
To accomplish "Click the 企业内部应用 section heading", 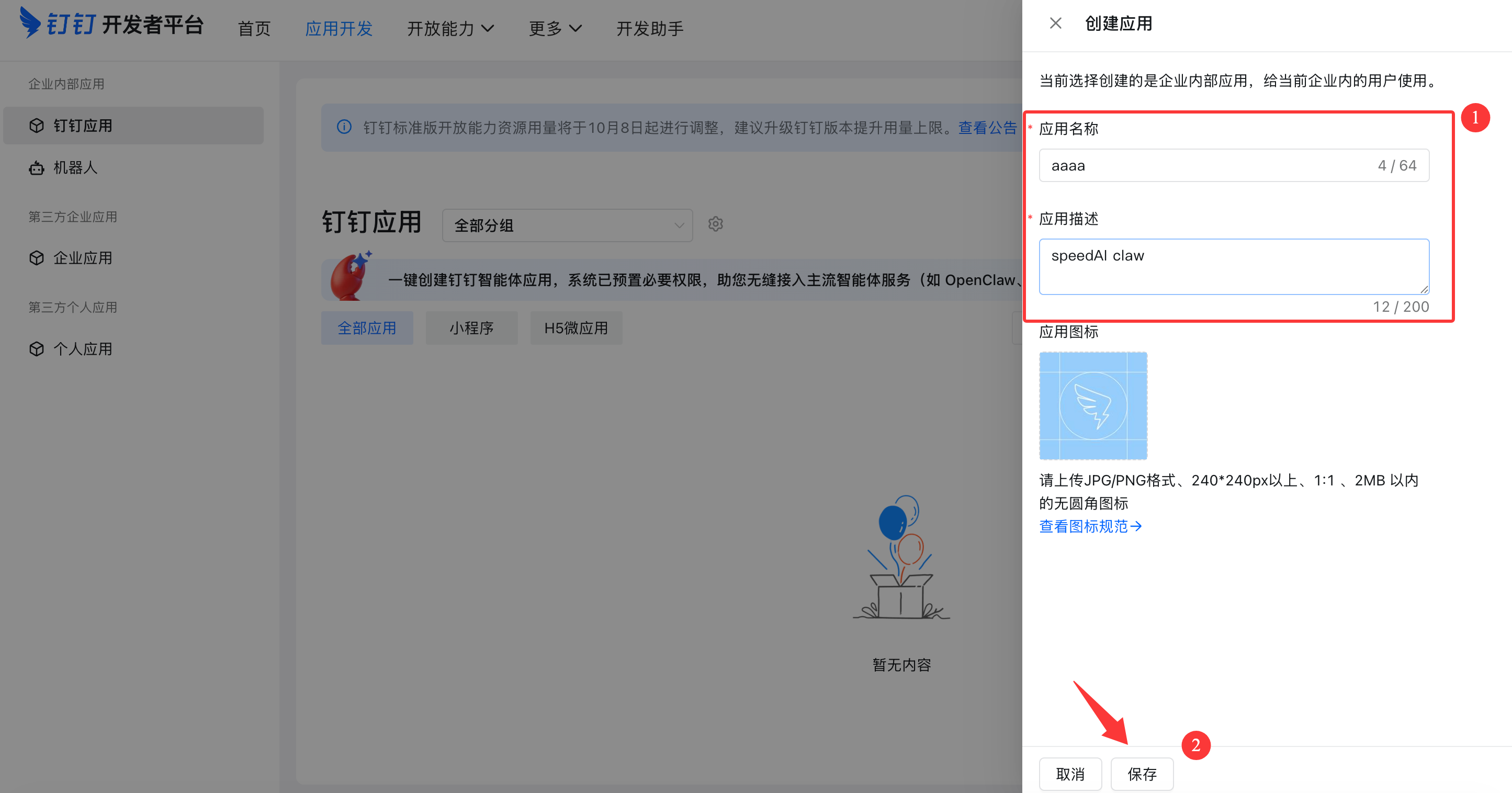I will click(66, 84).
